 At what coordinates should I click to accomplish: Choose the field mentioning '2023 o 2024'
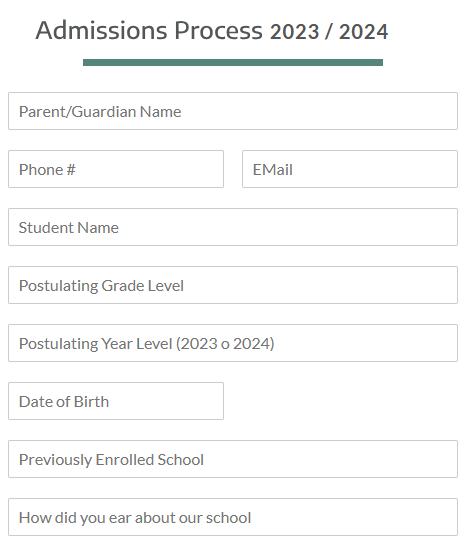[x=233, y=343]
